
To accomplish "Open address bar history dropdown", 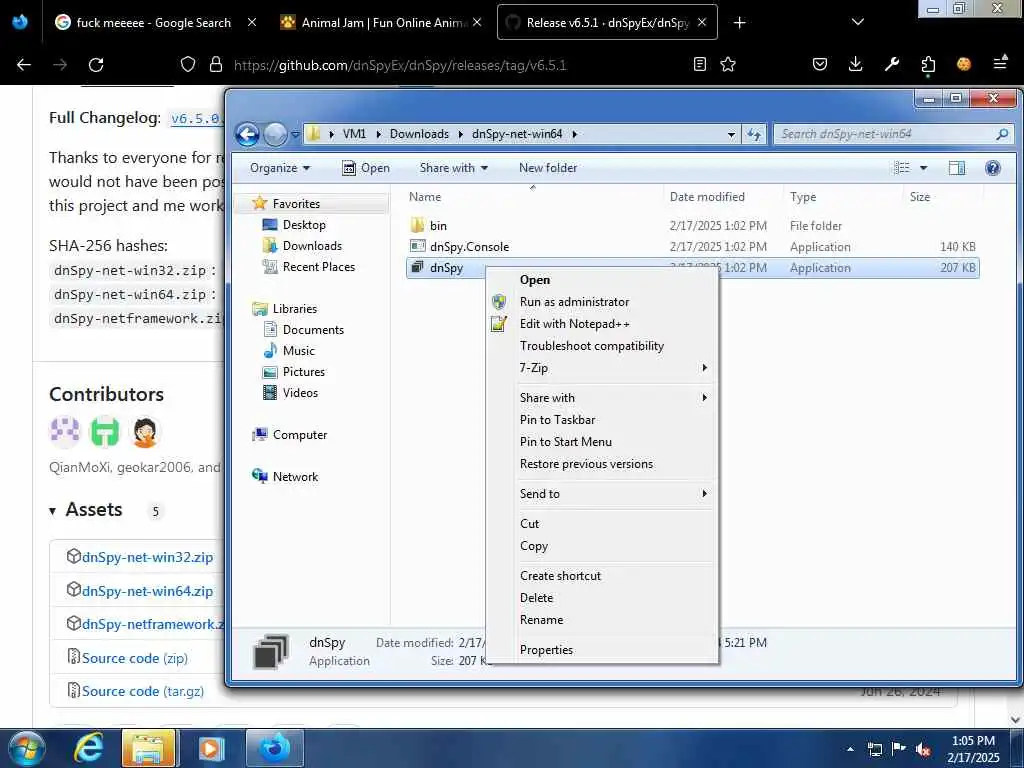I will 731,135.
